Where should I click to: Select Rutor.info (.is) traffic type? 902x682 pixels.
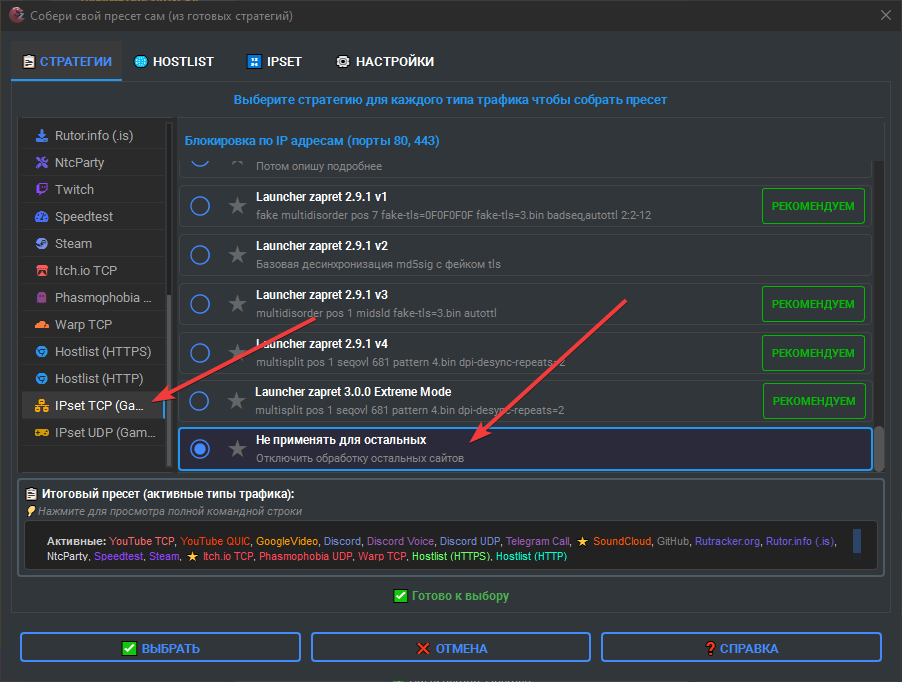(x=94, y=136)
